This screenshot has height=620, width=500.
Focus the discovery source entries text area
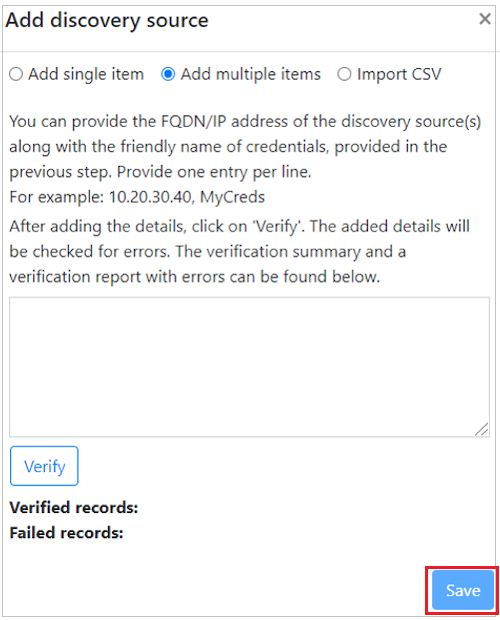[x=249, y=367]
